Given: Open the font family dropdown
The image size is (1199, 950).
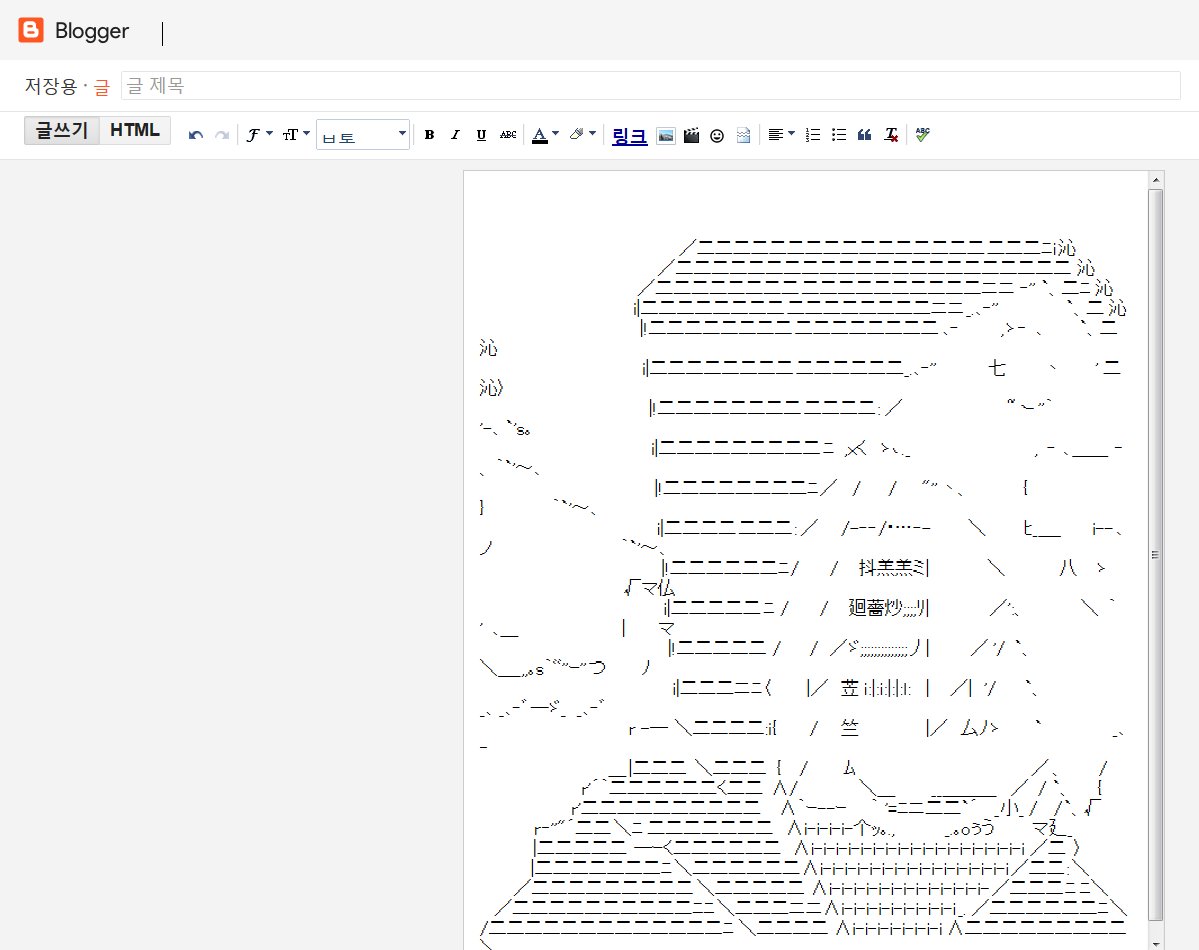Looking at the screenshot, I should point(259,135).
